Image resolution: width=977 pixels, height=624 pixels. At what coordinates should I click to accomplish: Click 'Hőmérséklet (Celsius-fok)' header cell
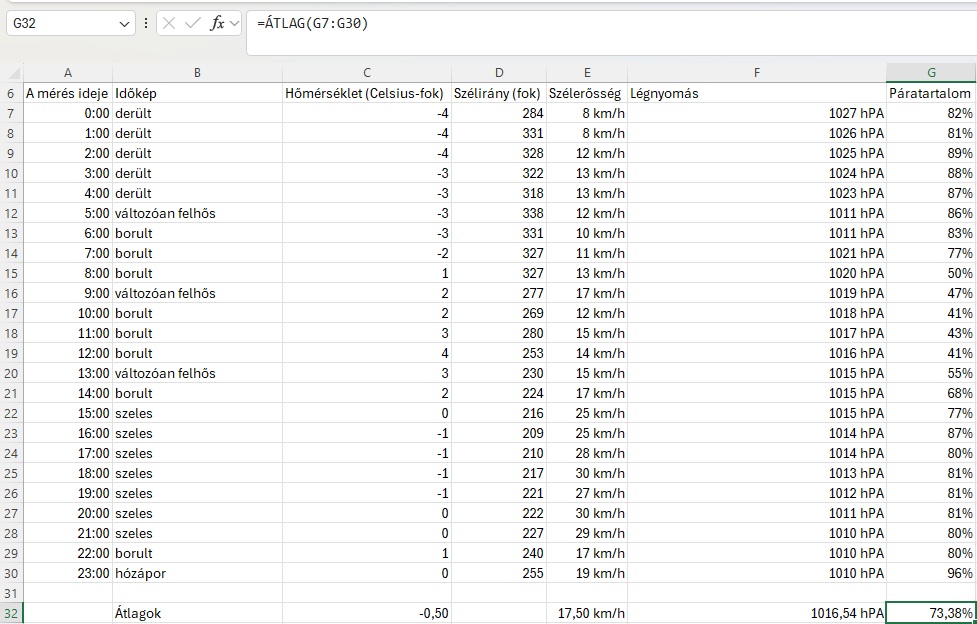(x=367, y=94)
